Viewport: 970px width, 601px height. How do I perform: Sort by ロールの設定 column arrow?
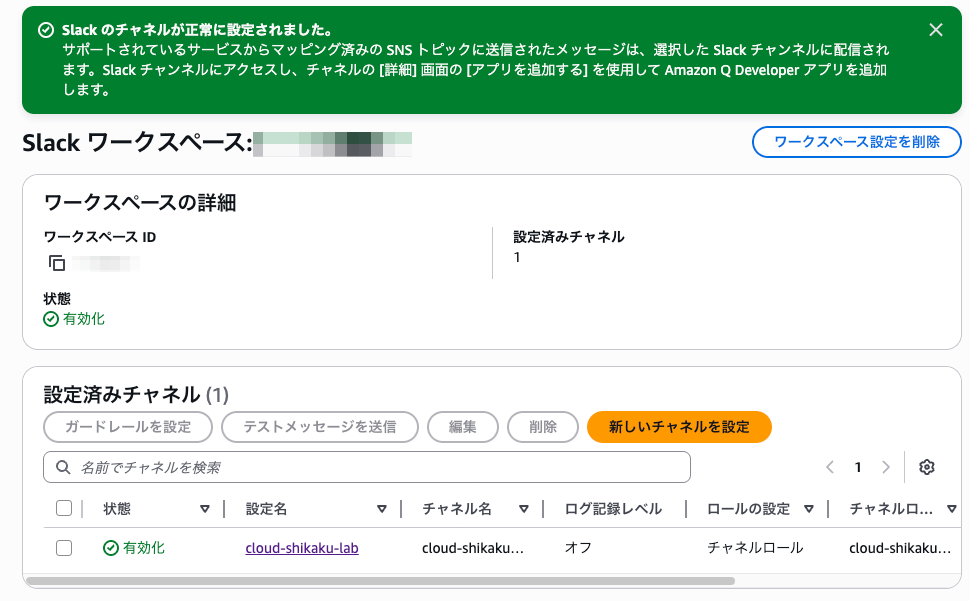pyautogui.click(x=809, y=509)
